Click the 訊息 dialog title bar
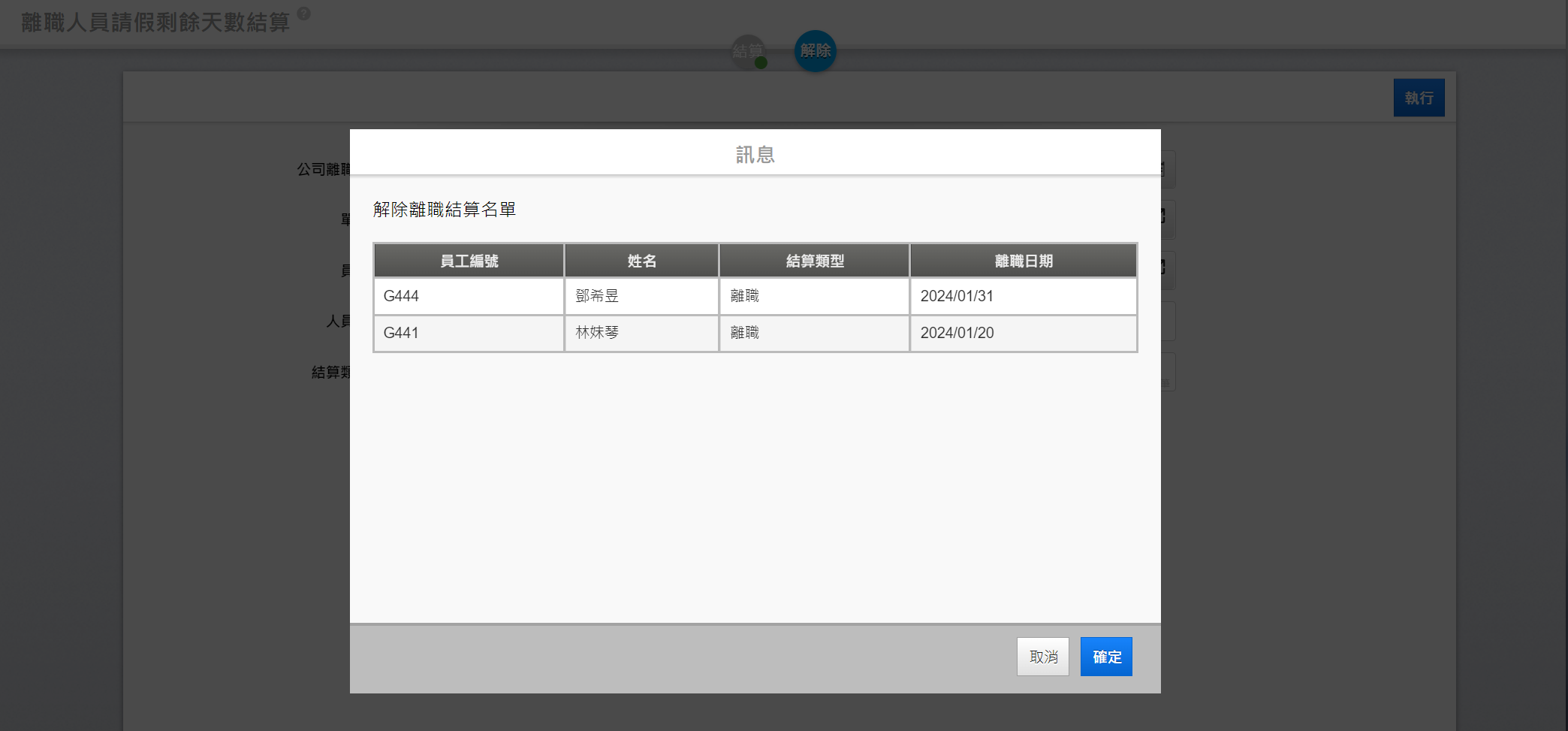Image resolution: width=1568 pixels, height=731 pixels. [755, 154]
